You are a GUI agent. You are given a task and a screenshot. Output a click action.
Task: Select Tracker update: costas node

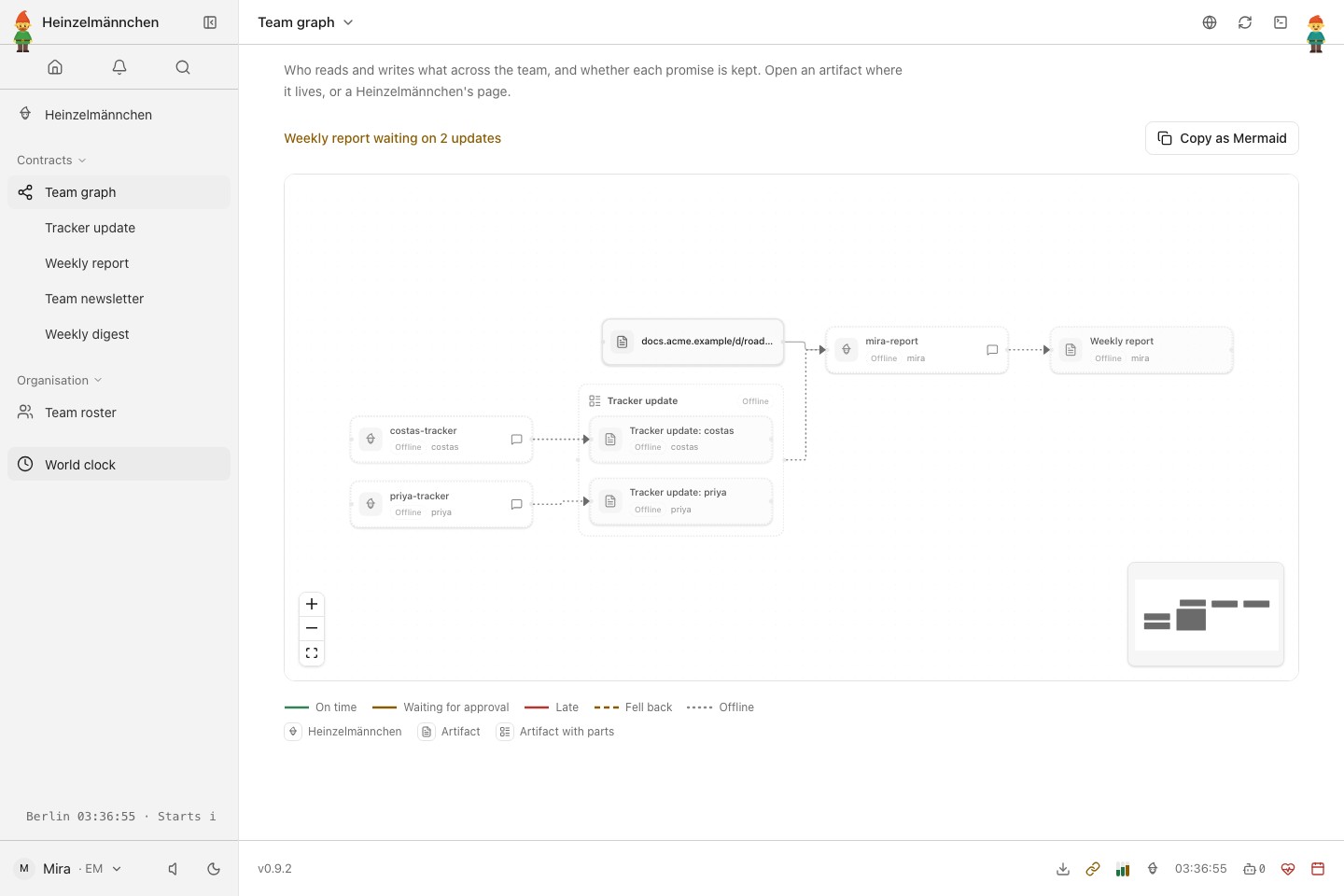click(x=680, y=440)
